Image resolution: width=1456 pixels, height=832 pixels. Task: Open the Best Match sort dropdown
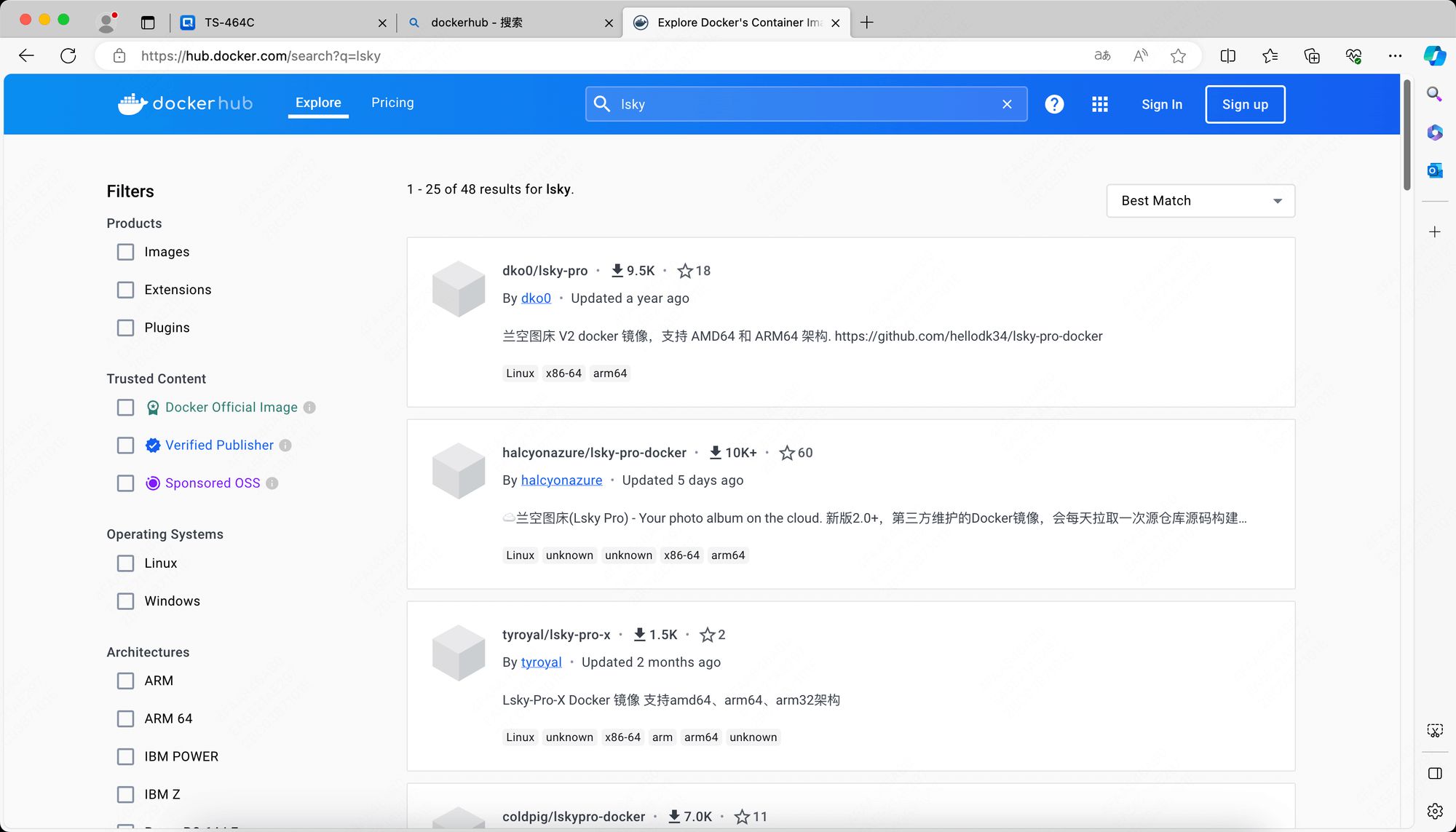click(x=1200, y=201)
